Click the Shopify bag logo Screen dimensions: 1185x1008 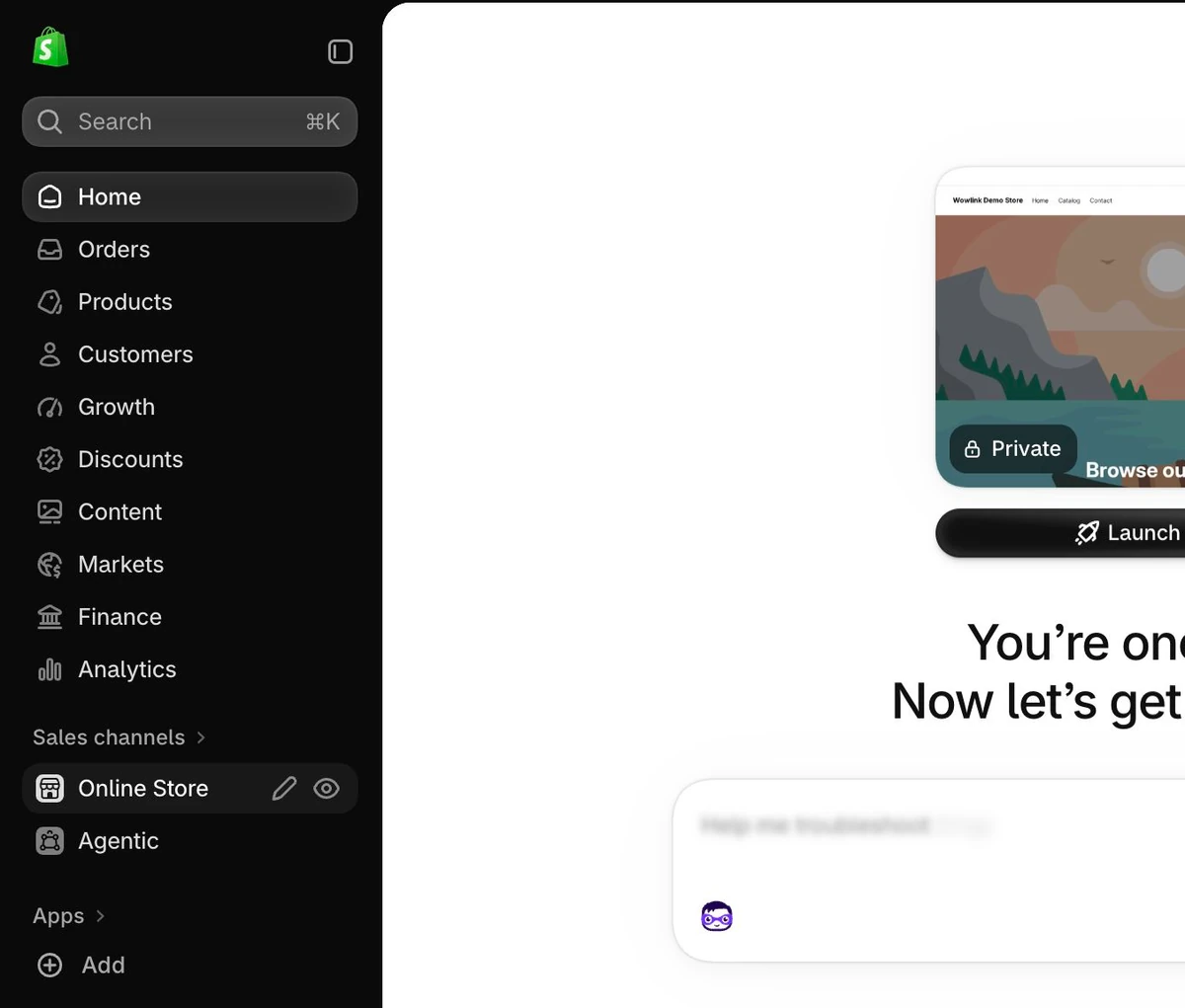[50, 47]
